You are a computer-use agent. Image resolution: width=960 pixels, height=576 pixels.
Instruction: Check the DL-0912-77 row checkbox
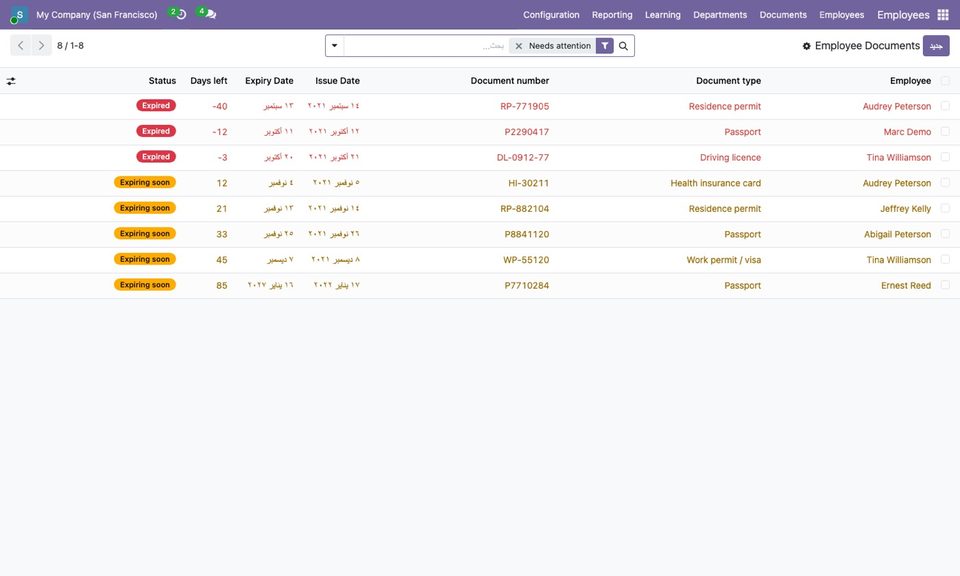[945, 157]
